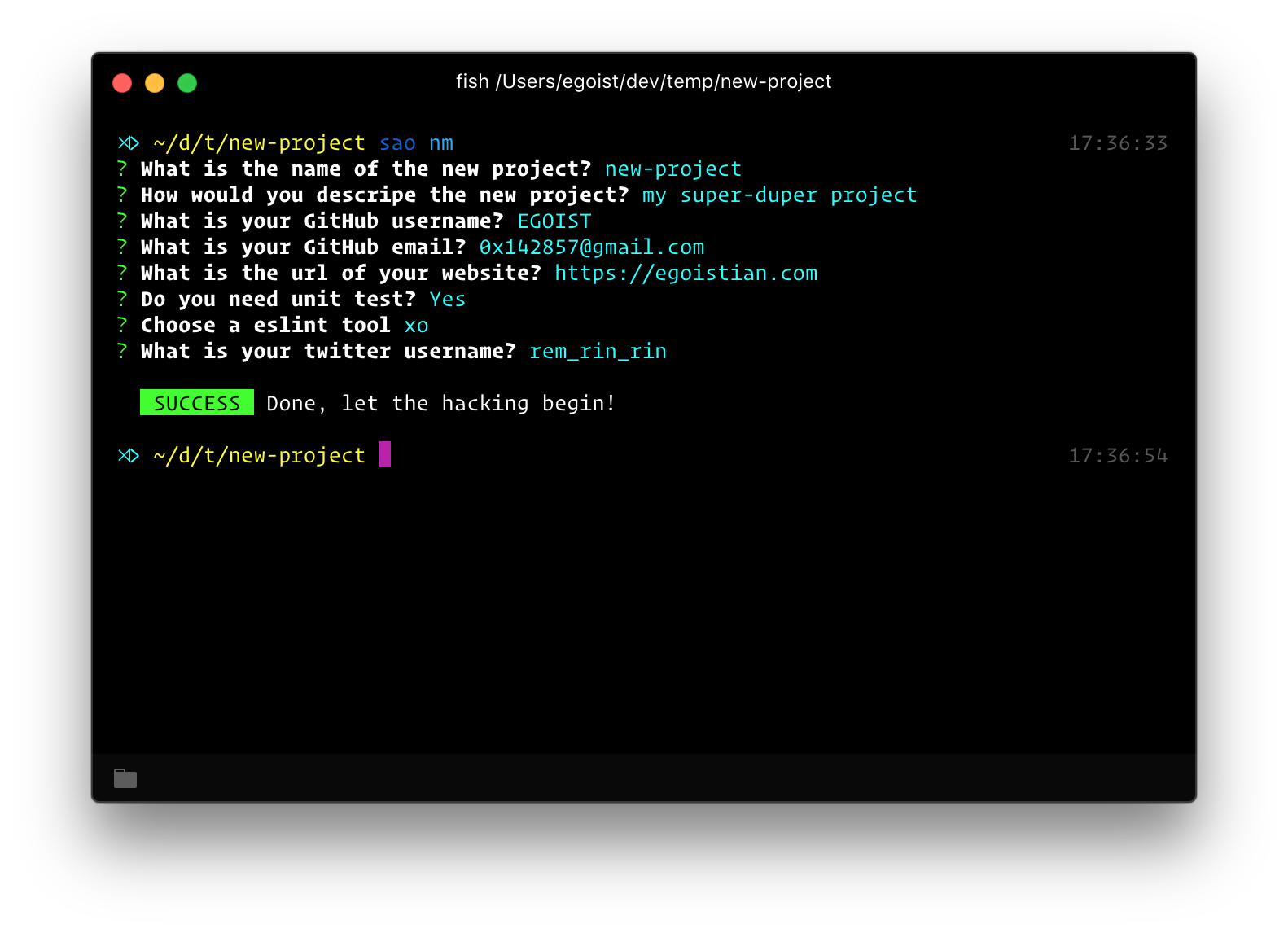The width and height of the screenshot is (1288, 933).
Task: Click the question 'What is your GitHub username?'
Action: [322, 221]
